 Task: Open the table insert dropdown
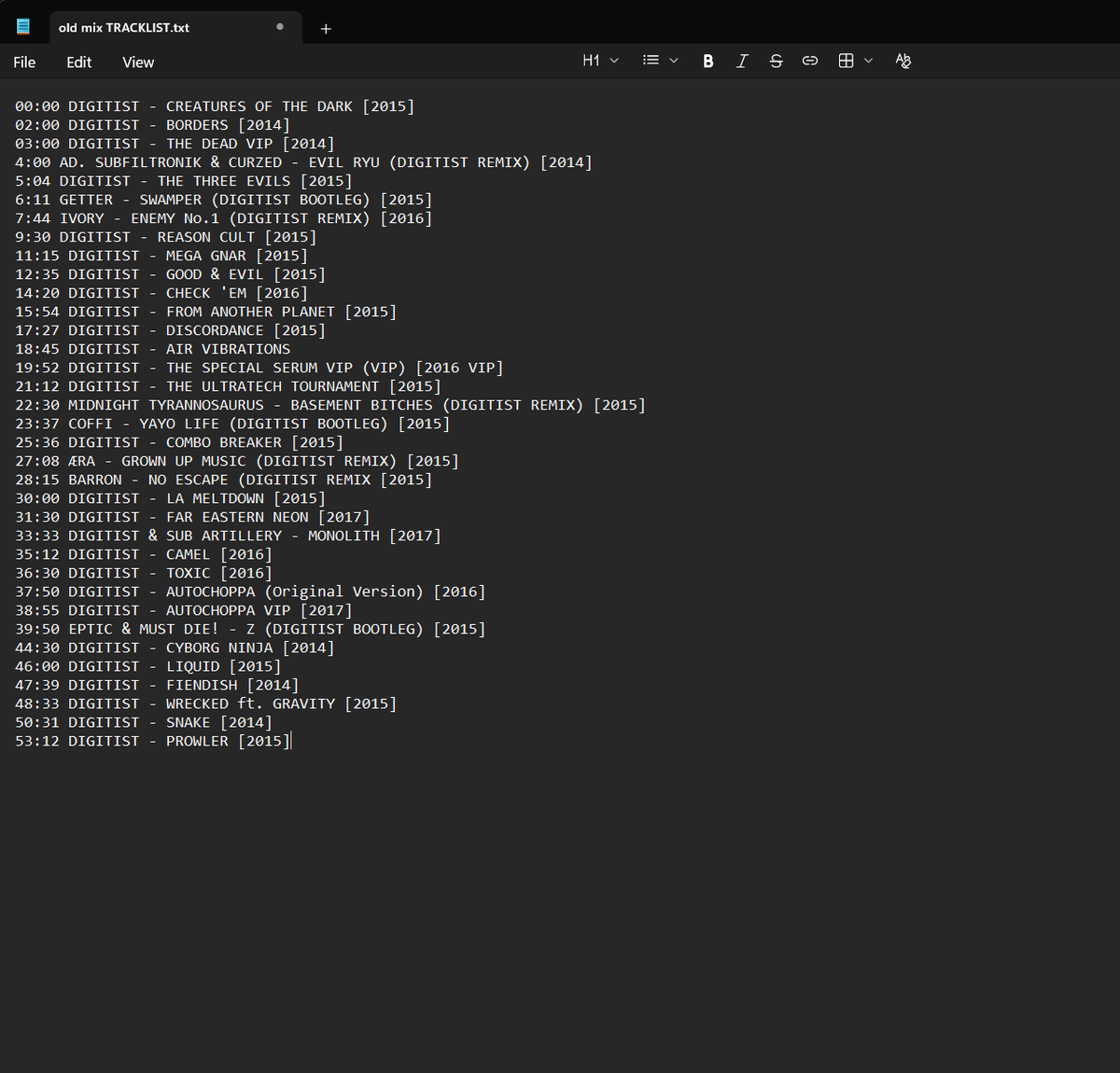(855, 61)
